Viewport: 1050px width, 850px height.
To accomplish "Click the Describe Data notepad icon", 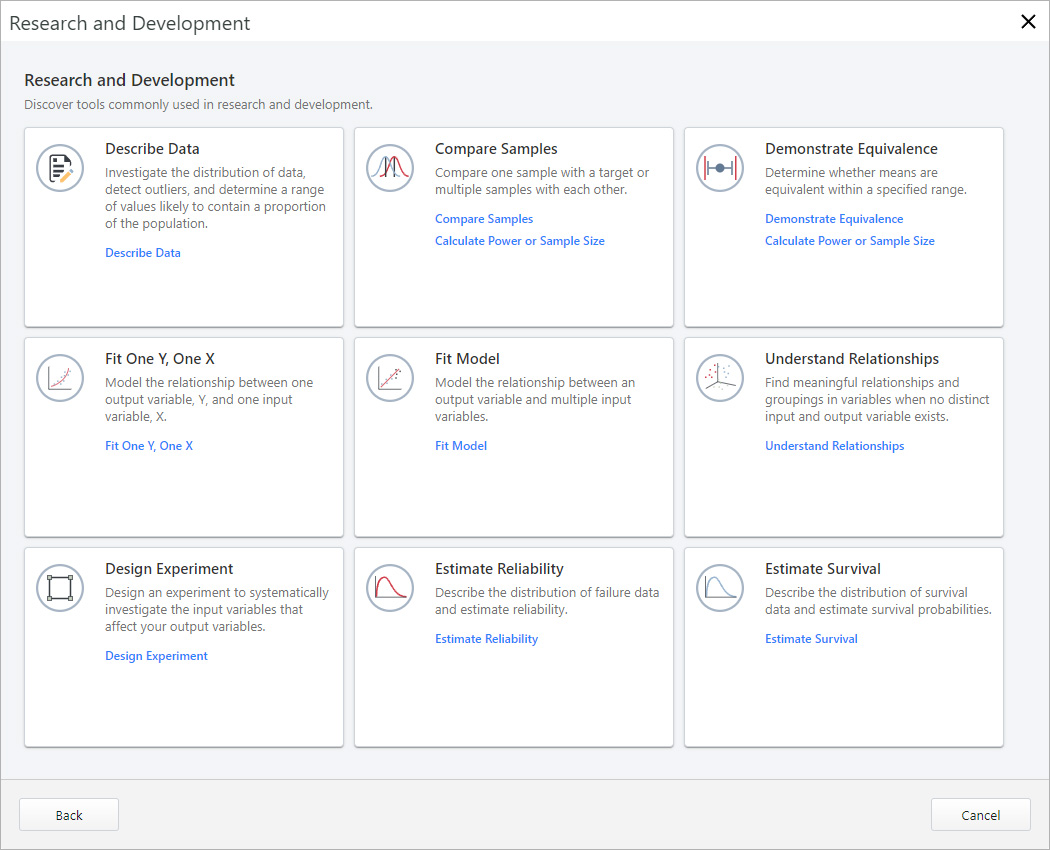I will [x=60, y=168].
